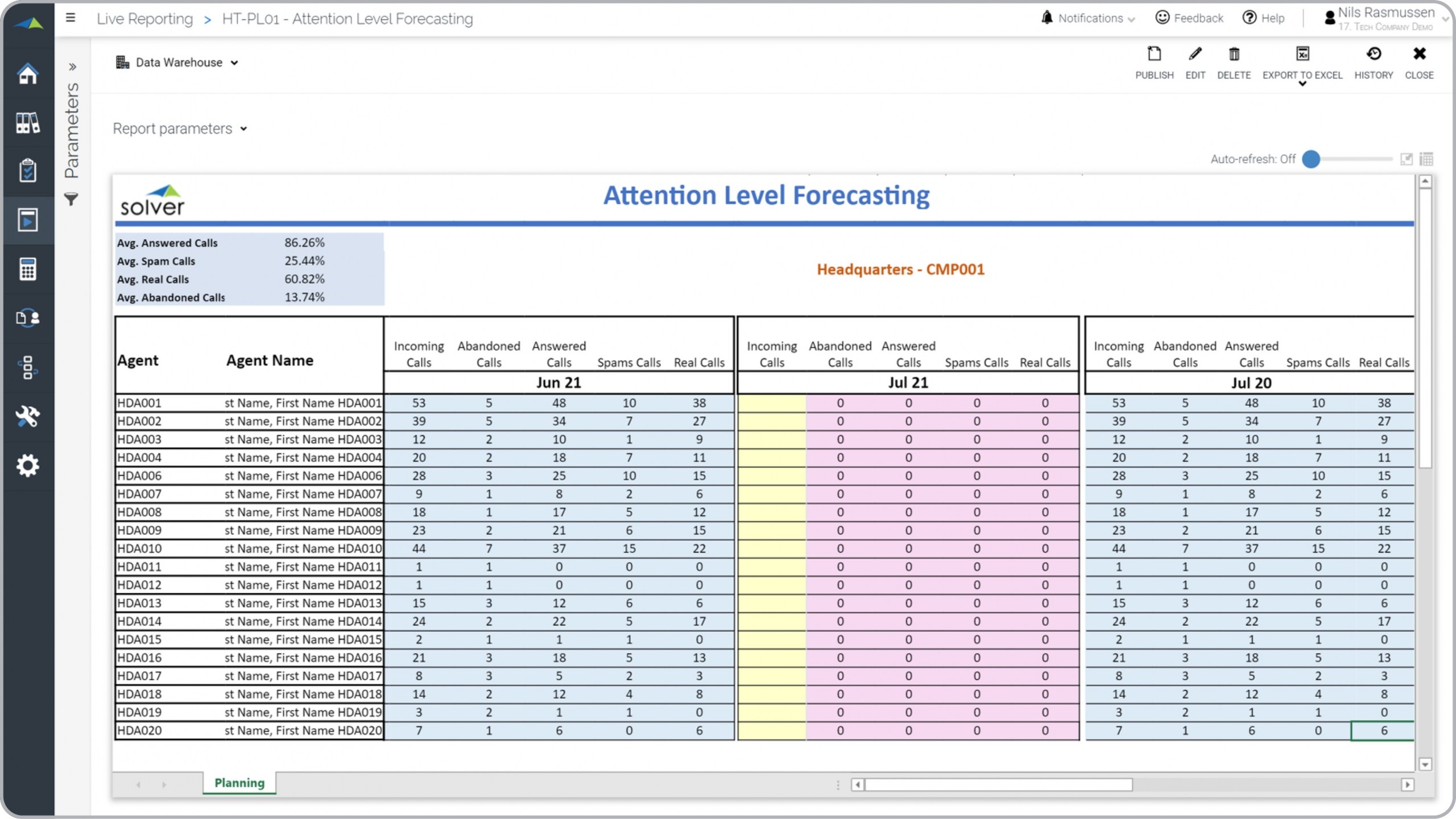Viewport: 1456px width, 819px height.
Task: Select the Planning sheet tab
Action: (x=239, y=783)
